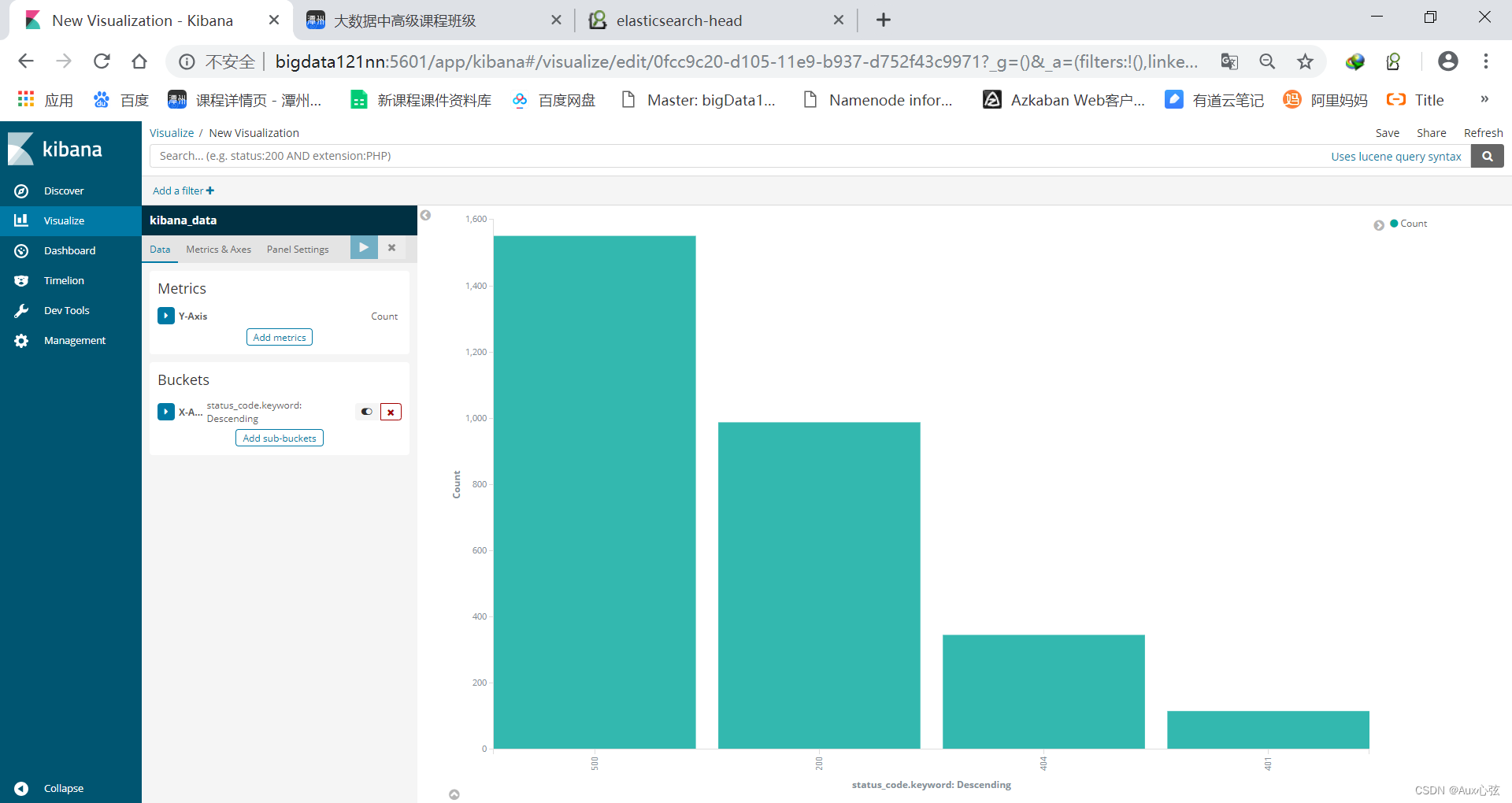Collapse the chart legend with its arrow
This screenshot has height=803, width=1512.
tap(1379, 224)
